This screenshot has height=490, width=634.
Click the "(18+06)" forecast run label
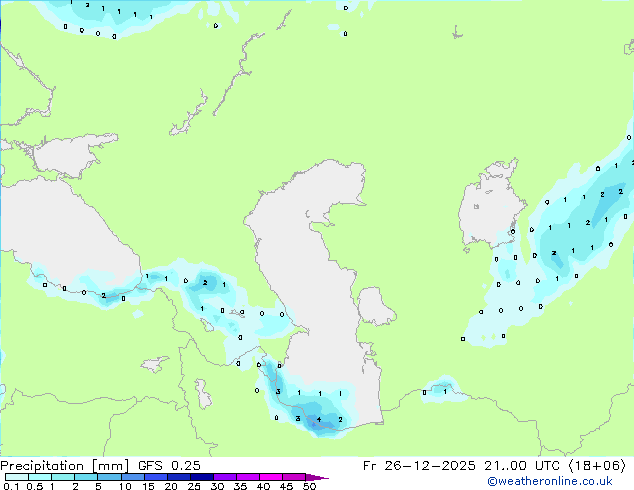597,466
